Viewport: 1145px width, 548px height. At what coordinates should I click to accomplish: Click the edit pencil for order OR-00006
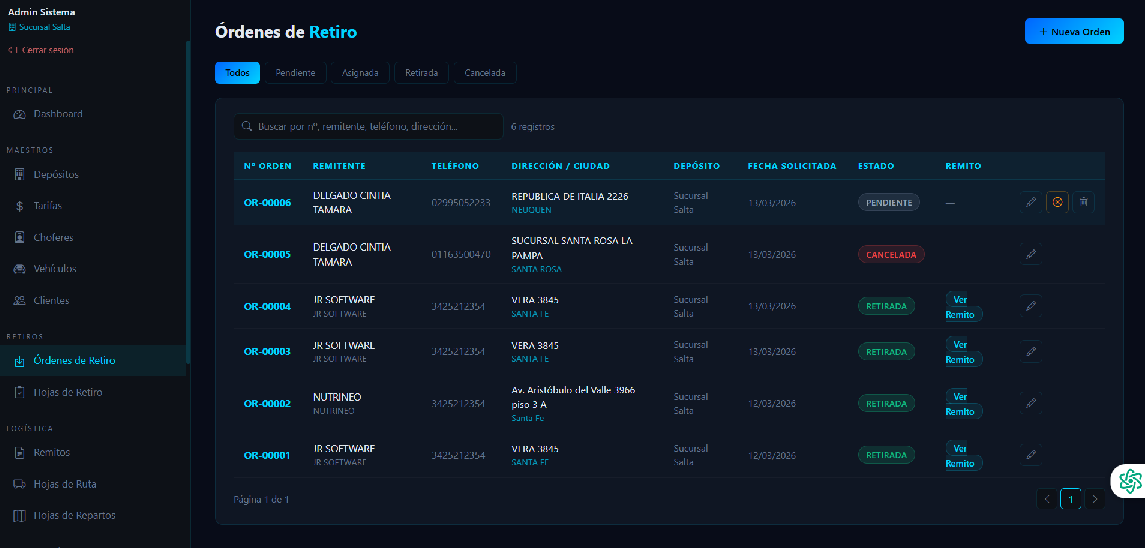click(1031, 202)
